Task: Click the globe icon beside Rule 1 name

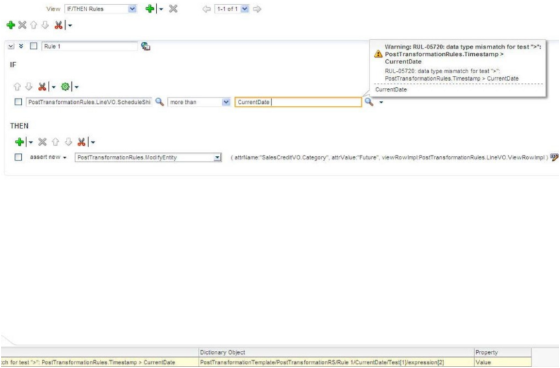Action: pyautogui.click(x=145, y=46)
